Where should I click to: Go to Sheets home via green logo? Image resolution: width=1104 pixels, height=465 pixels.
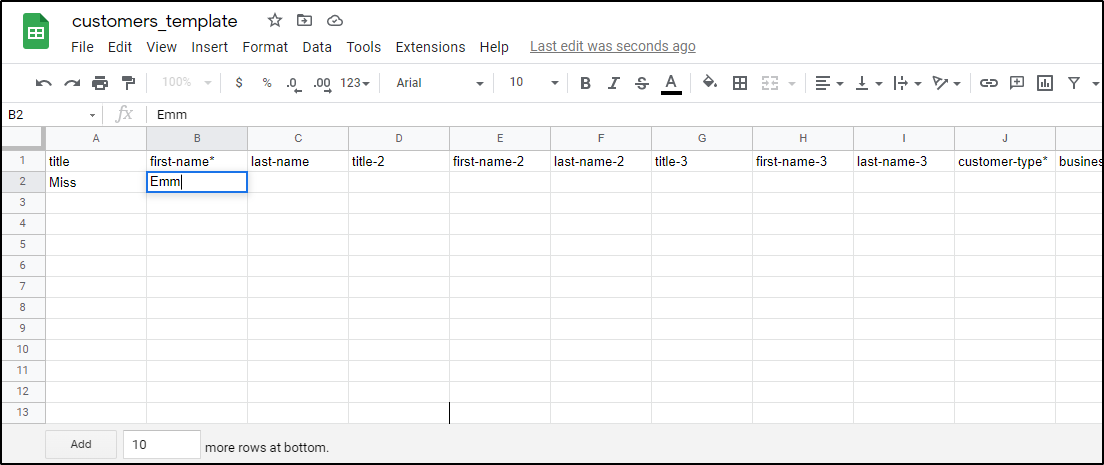(x=35, y=33)
